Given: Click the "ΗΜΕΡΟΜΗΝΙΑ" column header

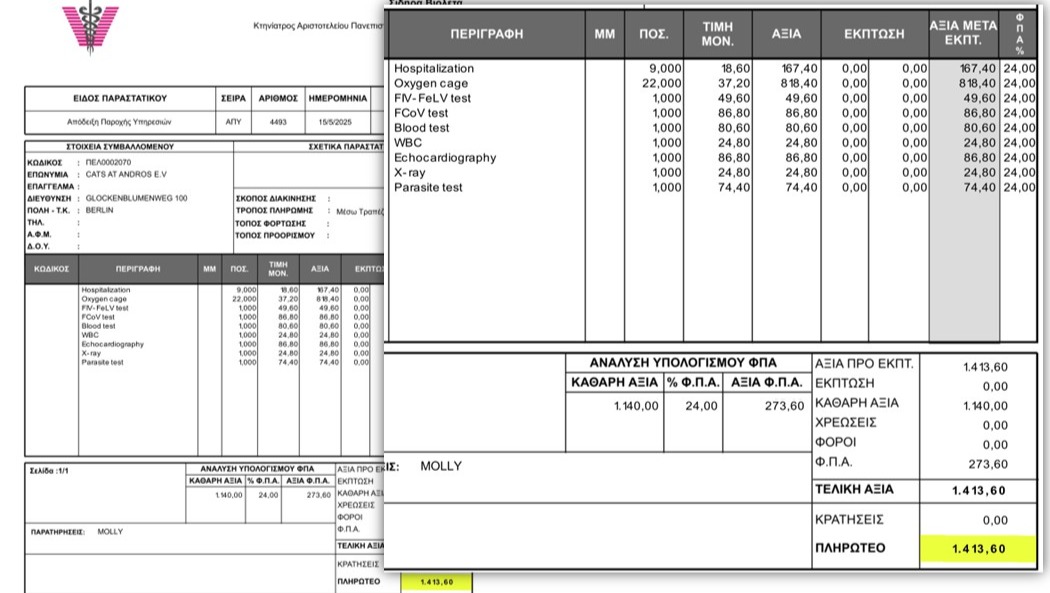Looking at the screenshot, I should tap(338, 98).
